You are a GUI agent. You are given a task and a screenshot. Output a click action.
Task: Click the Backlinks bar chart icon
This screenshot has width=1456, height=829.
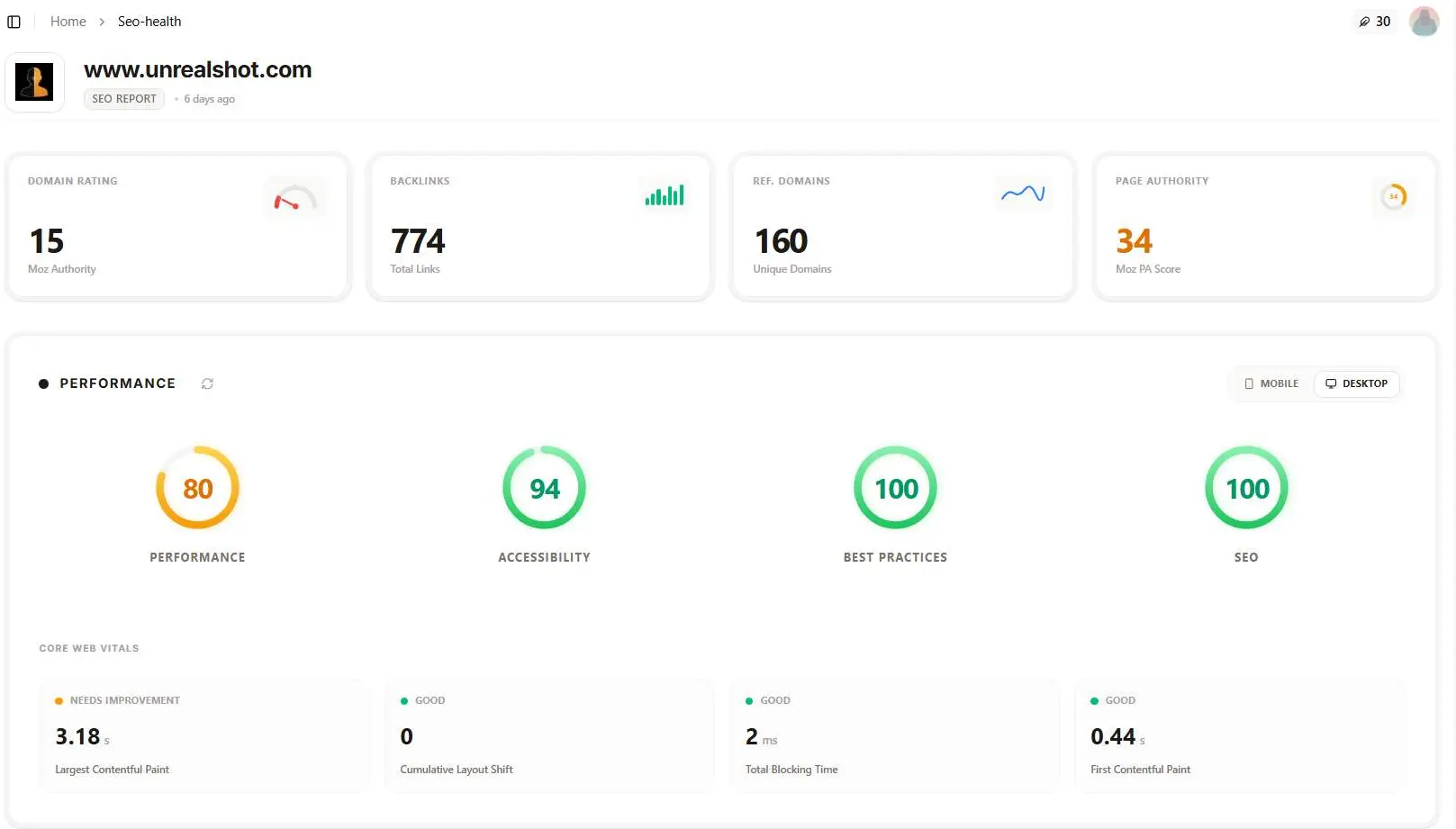tap(665, 195)
